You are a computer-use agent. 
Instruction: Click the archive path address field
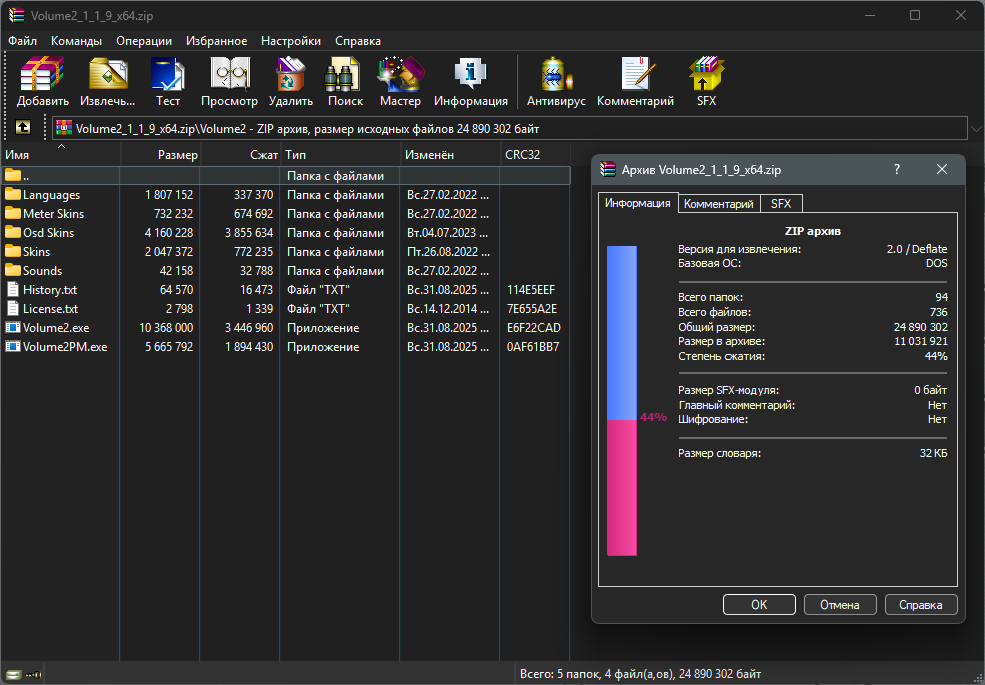[x=510, y=129]
